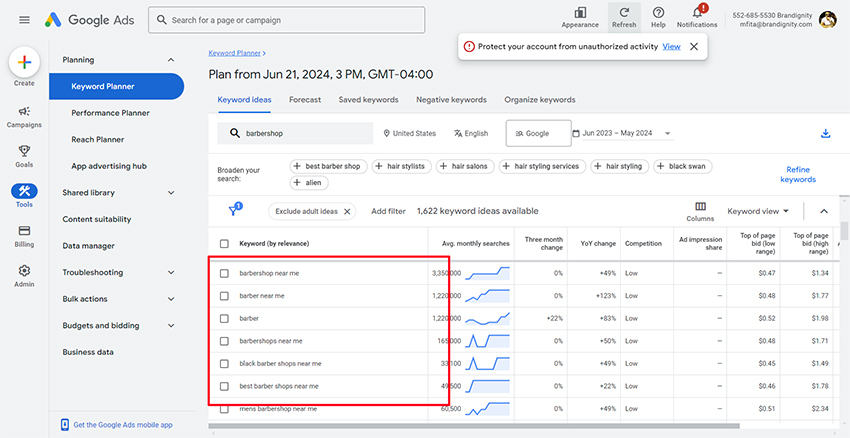Open the date range Jun 2023 – May 2024 dropdown
The height and width of the screenshot is (438, 850).
(x=621, y=133)
